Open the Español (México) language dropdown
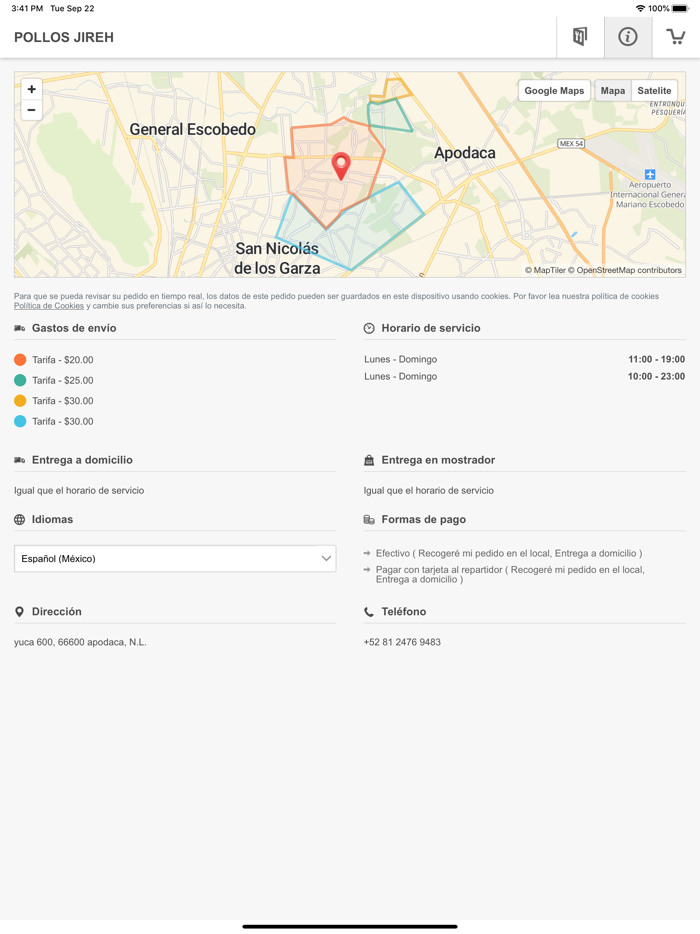 175,559
